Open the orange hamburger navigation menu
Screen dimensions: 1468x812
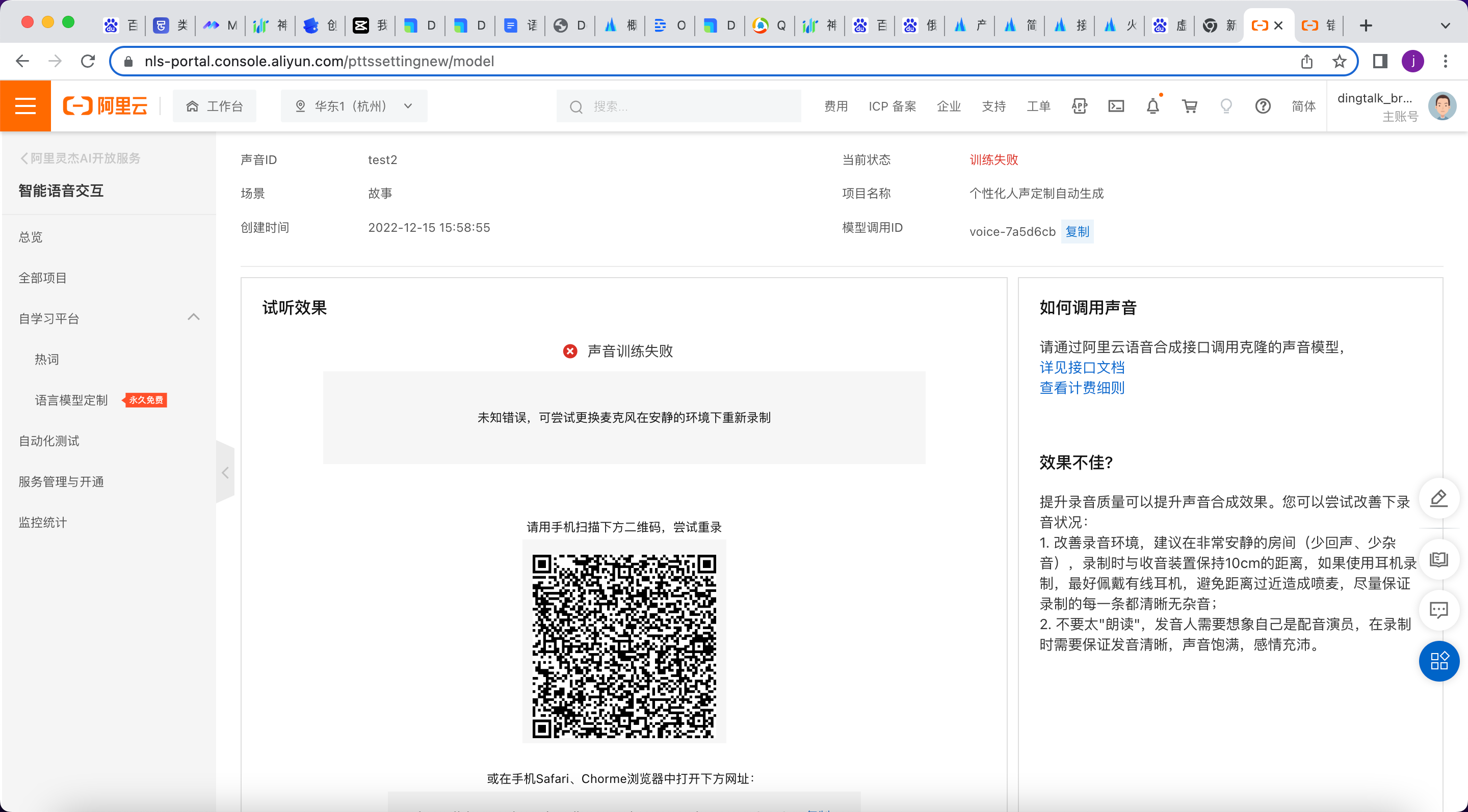(x=25, y=106)
